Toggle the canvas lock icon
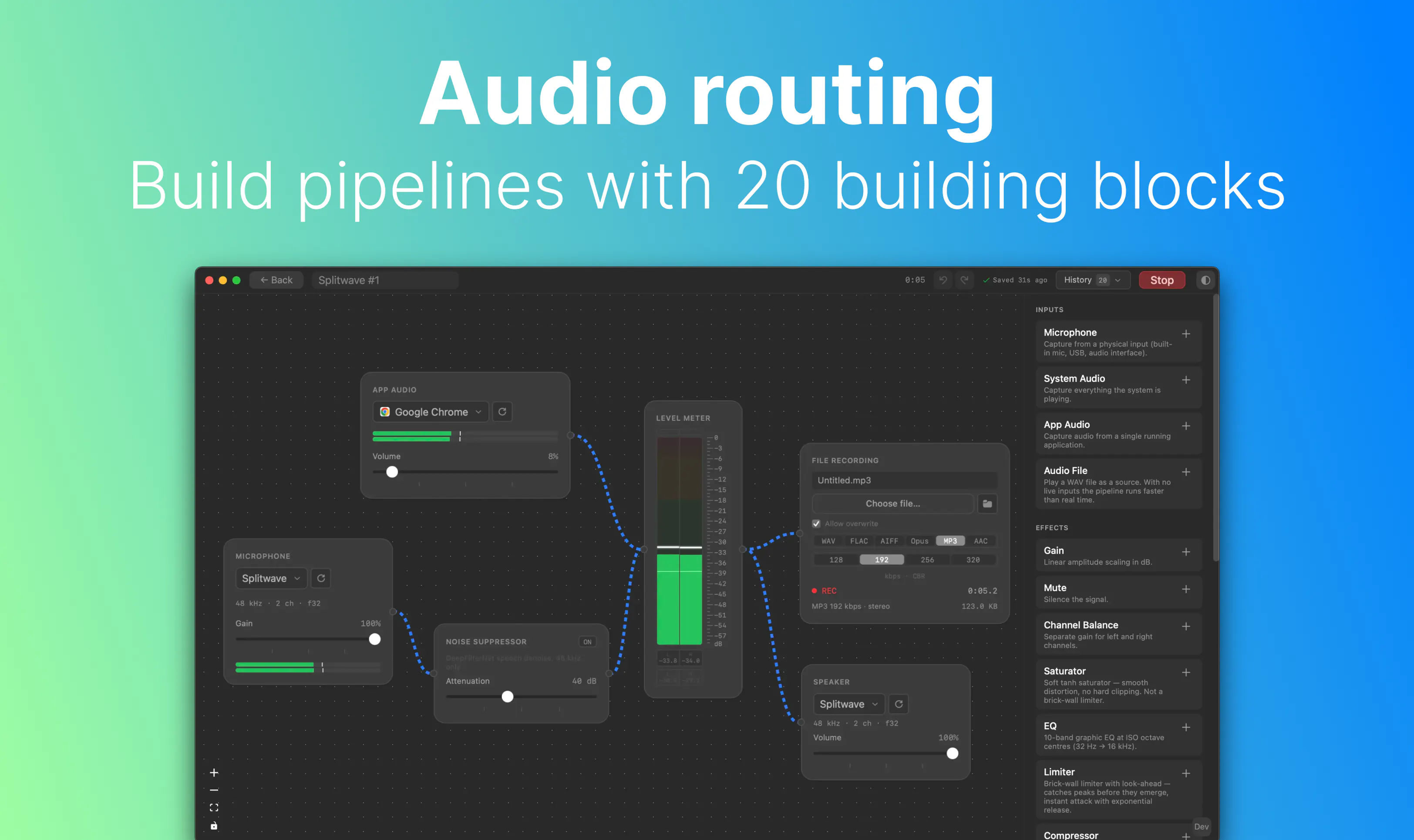 coord(214,826)
